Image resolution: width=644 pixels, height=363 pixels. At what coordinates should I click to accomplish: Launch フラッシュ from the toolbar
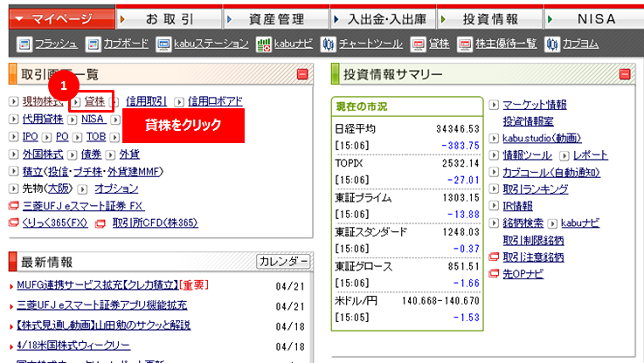click(56, 44)
